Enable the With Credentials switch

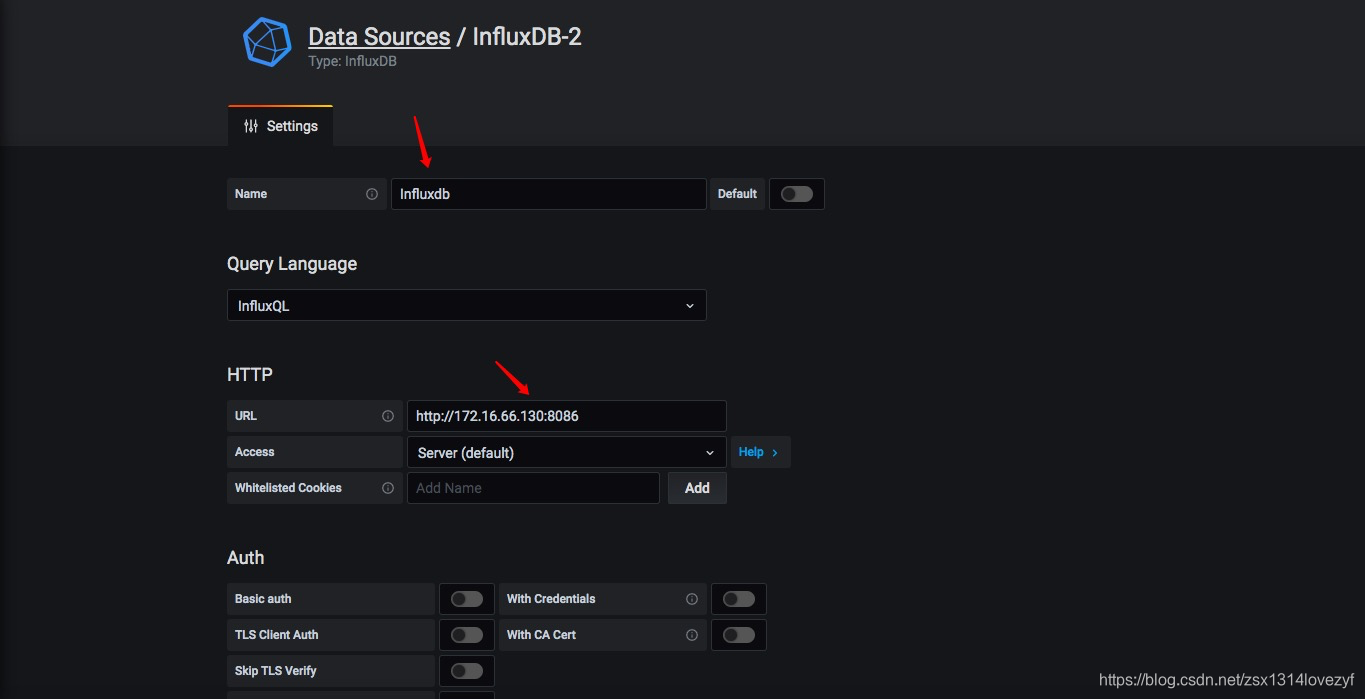pyautogui.click(x=739, y=599)
